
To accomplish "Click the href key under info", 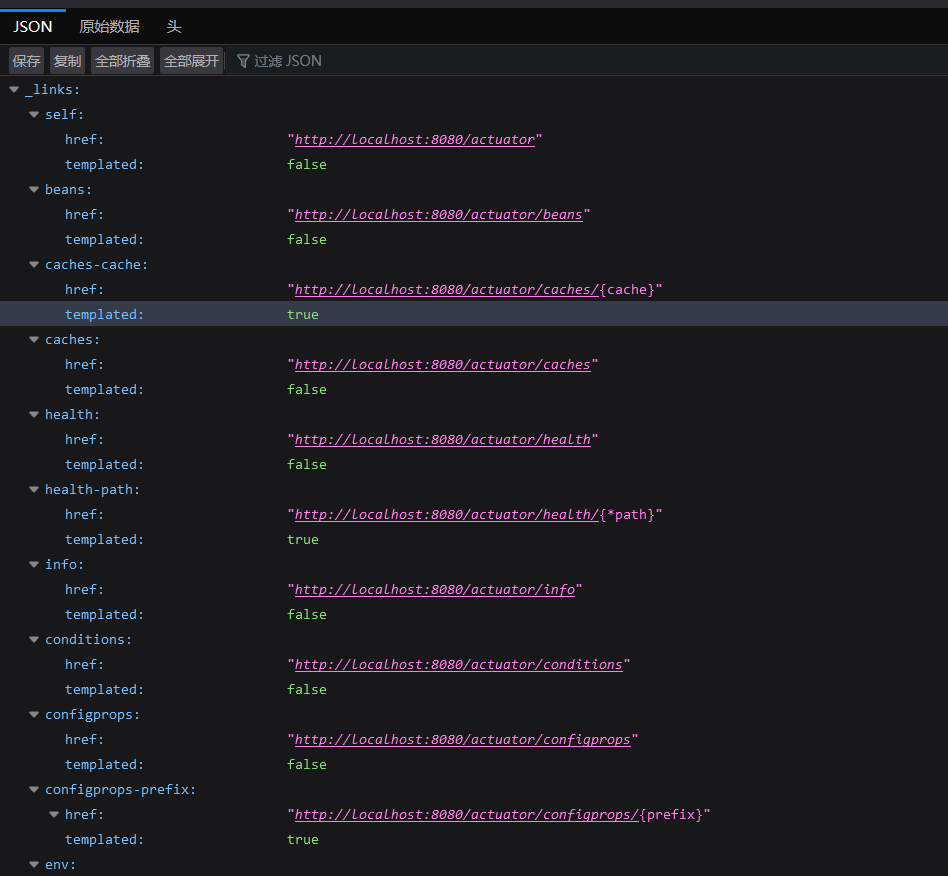I will click(x=84, y=589).
